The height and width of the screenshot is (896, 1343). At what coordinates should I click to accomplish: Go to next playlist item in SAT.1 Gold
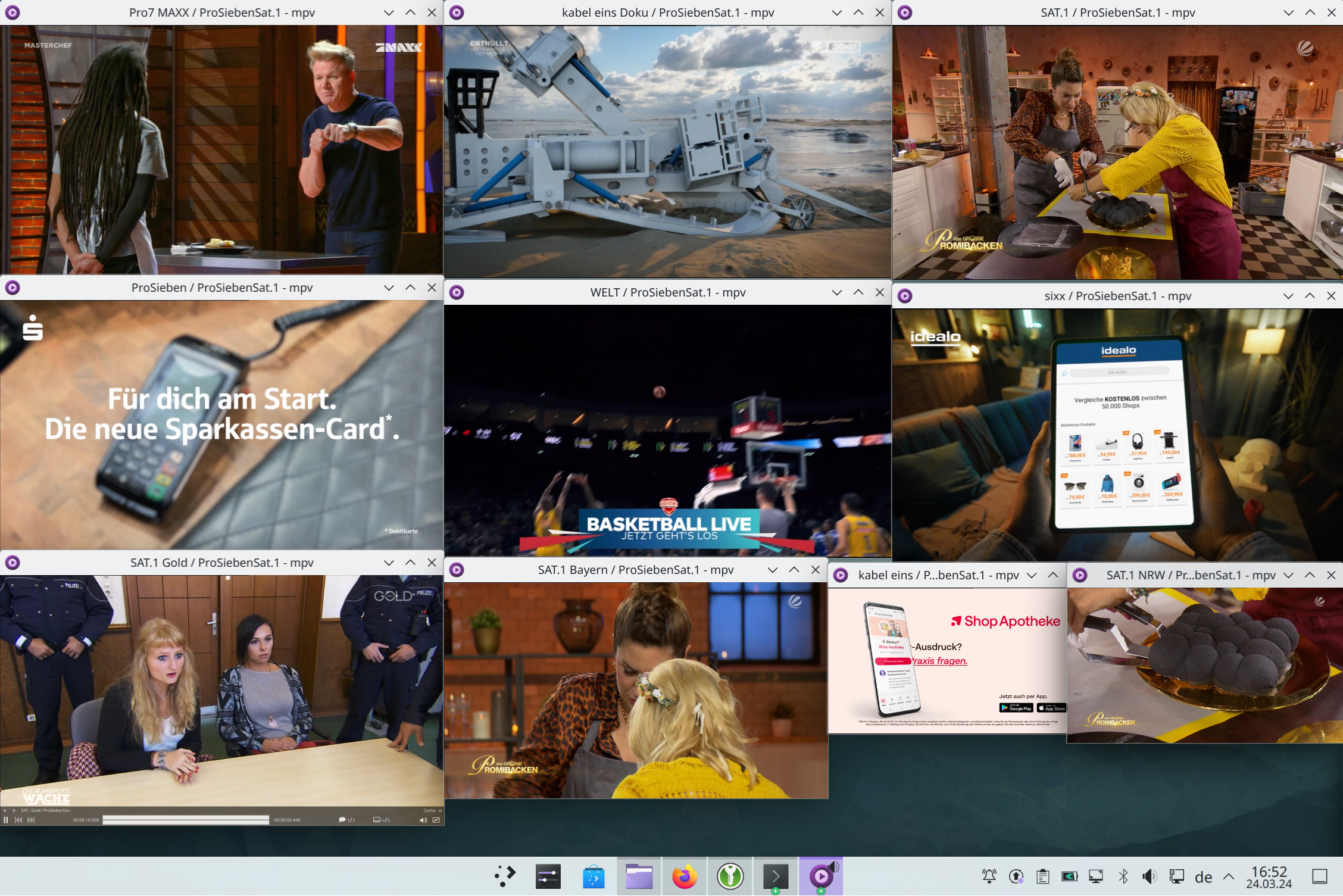click(x=14, y=810)
